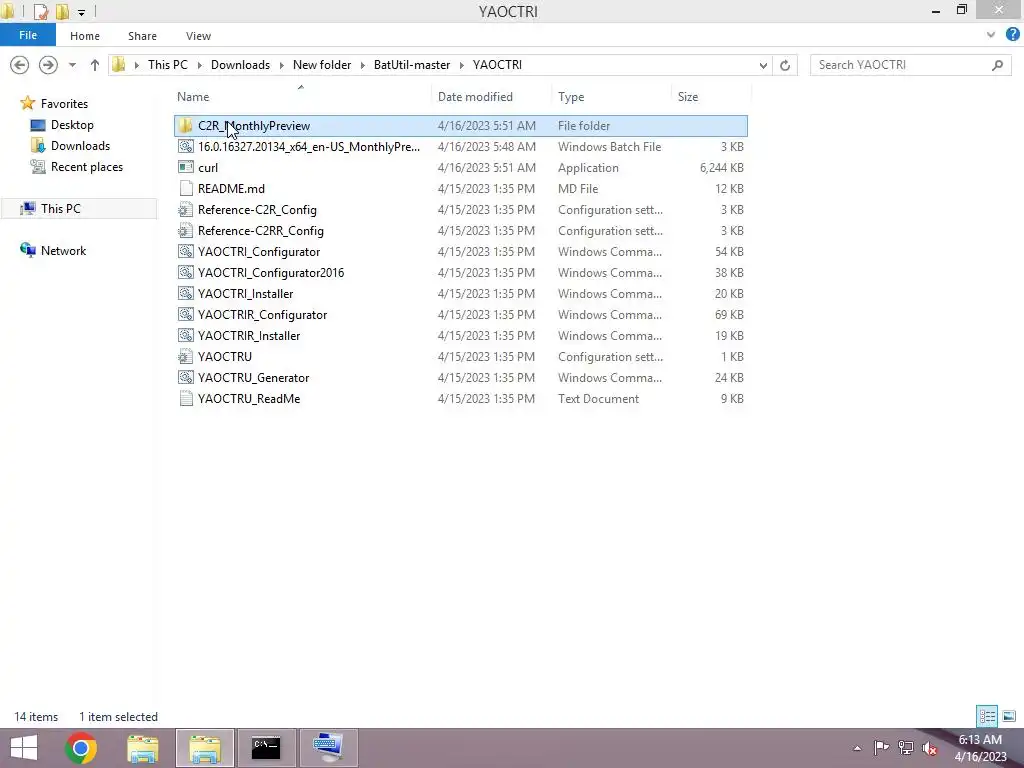The width and height of the screenshot is (1024, 768).
Task: Select Favorites in navigation pane
Action: pos(64,104)
